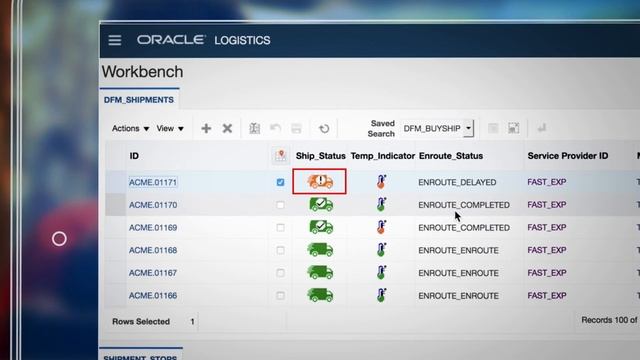Check the ACME.01166 row checkbox
The image size is (640, 360).
[x=280, y=296]
